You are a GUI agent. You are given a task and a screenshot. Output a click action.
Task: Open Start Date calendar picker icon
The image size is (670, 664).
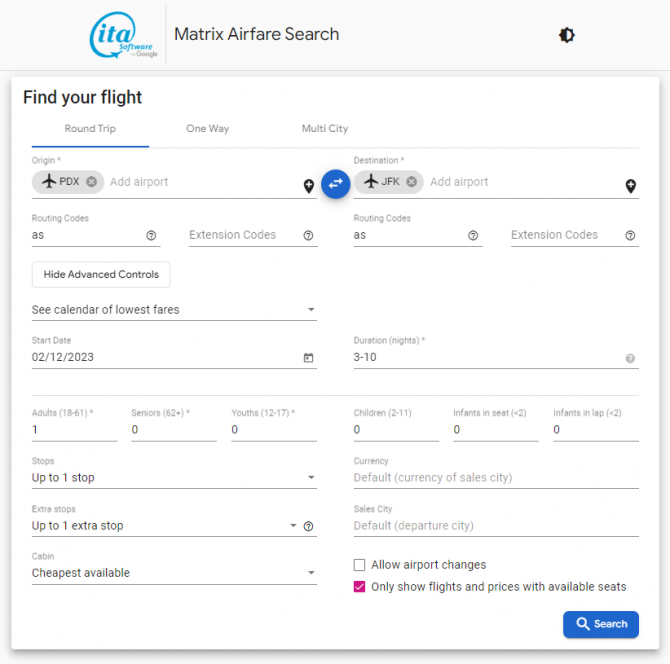pyautogui.click(x=308, y=358)
